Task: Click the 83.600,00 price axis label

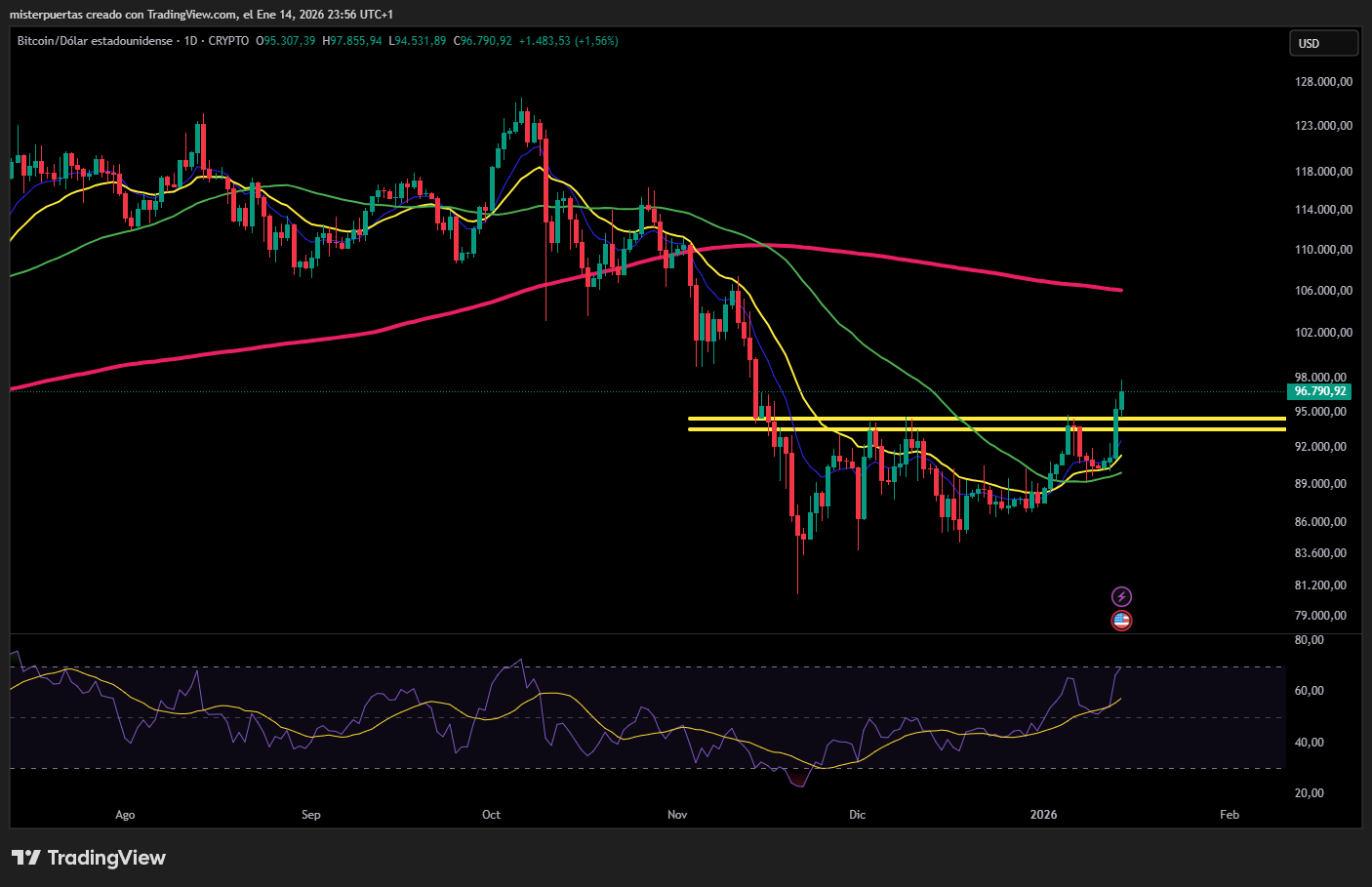Action: click(x=1320, y=553)
